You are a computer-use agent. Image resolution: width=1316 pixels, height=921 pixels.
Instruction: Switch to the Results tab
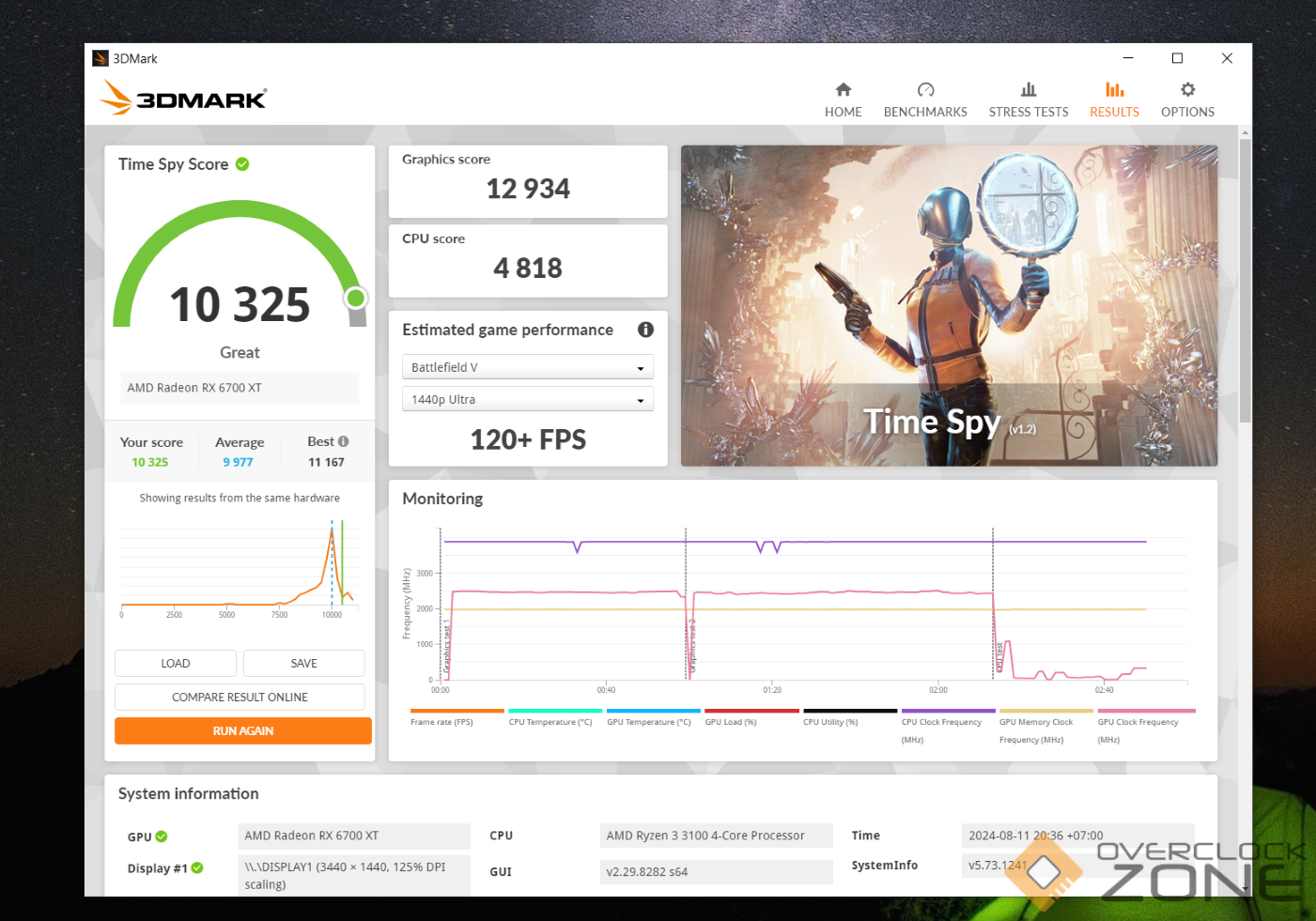[x=1114, y=100]
